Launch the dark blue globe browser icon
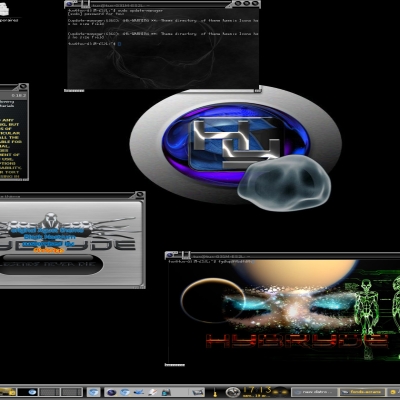The image size is (400, 400). (111, 392)
